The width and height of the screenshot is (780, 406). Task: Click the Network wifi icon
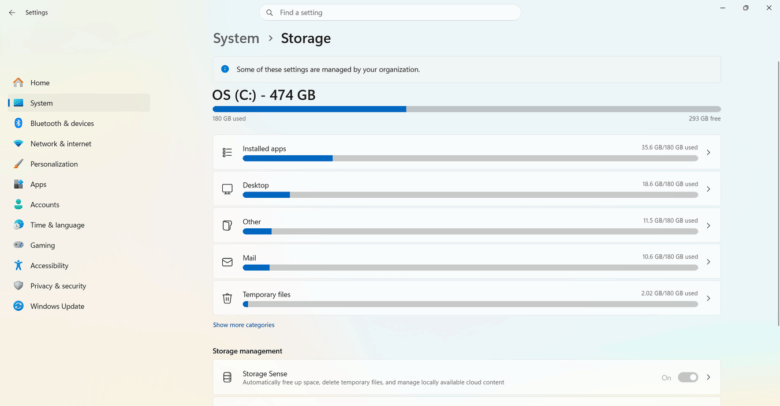point(18,143)
